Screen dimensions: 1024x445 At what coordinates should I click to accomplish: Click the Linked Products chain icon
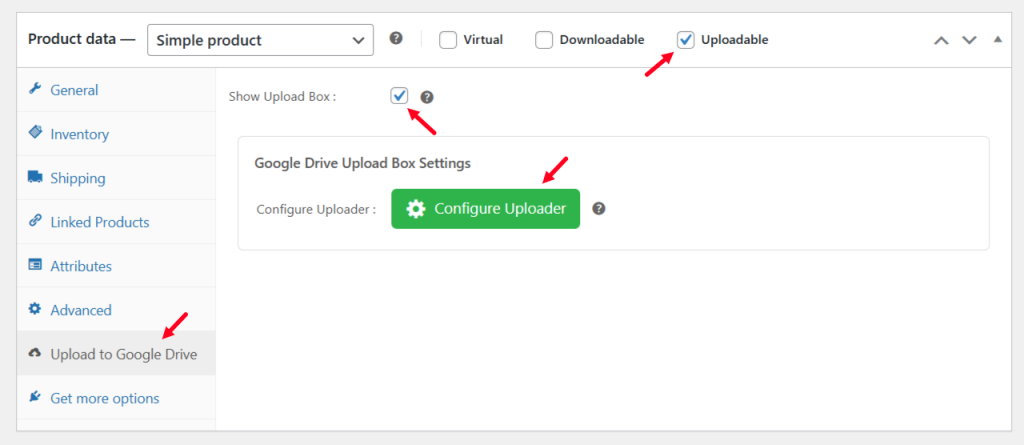coord(35,221)
